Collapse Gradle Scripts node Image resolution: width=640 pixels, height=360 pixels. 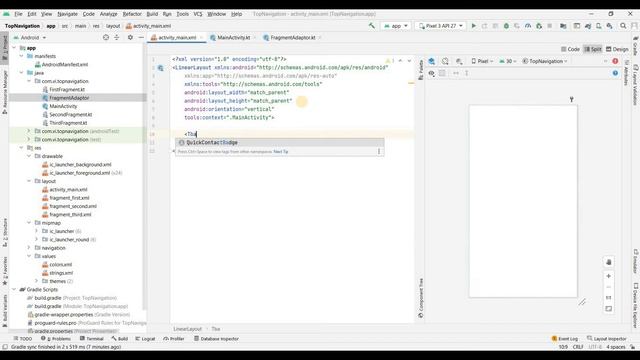[x=14, y=289]
